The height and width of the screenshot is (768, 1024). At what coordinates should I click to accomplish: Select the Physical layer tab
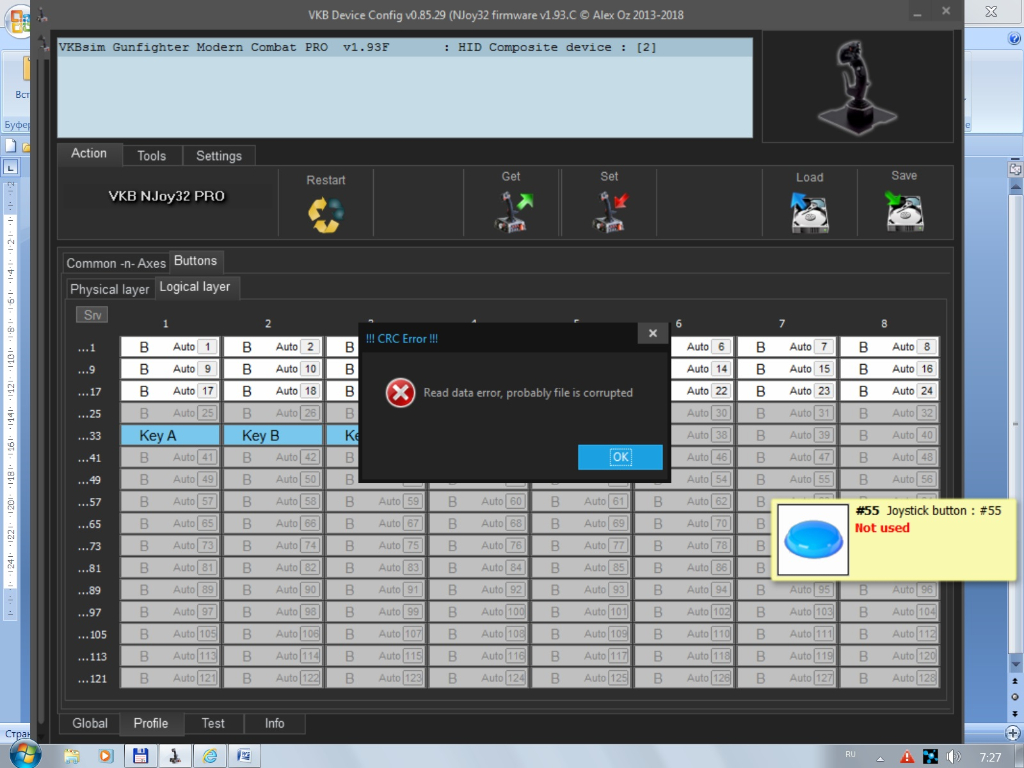tap(109, 289)
